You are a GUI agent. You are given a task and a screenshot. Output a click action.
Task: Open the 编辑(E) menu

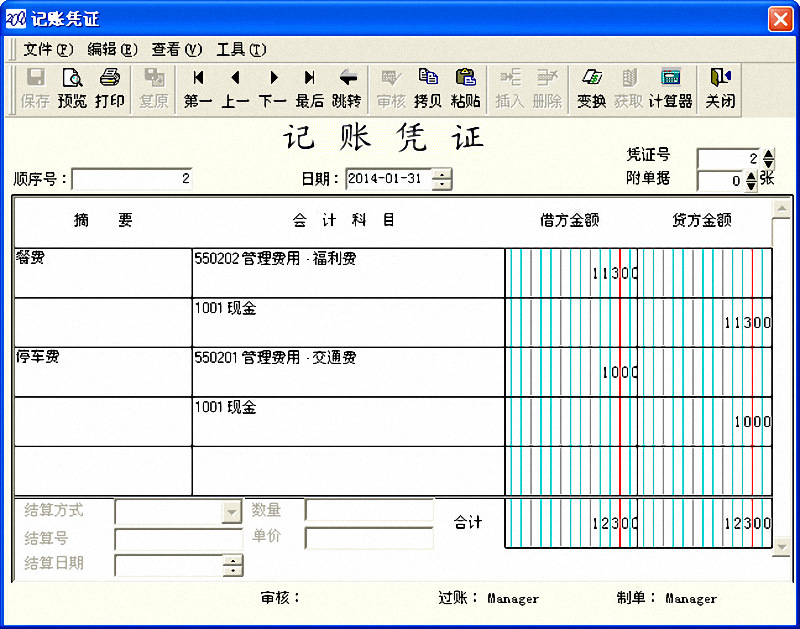[112, 49]
